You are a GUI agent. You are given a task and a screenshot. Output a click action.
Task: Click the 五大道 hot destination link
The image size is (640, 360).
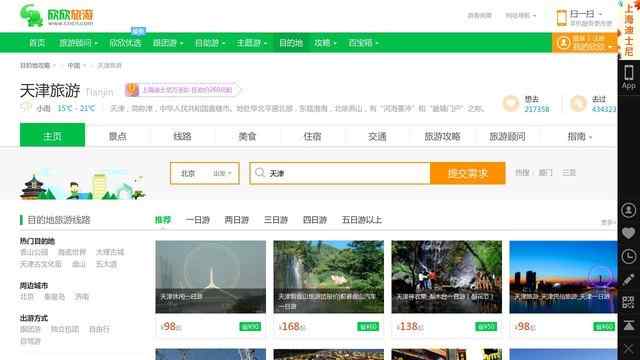click(107, 264)
